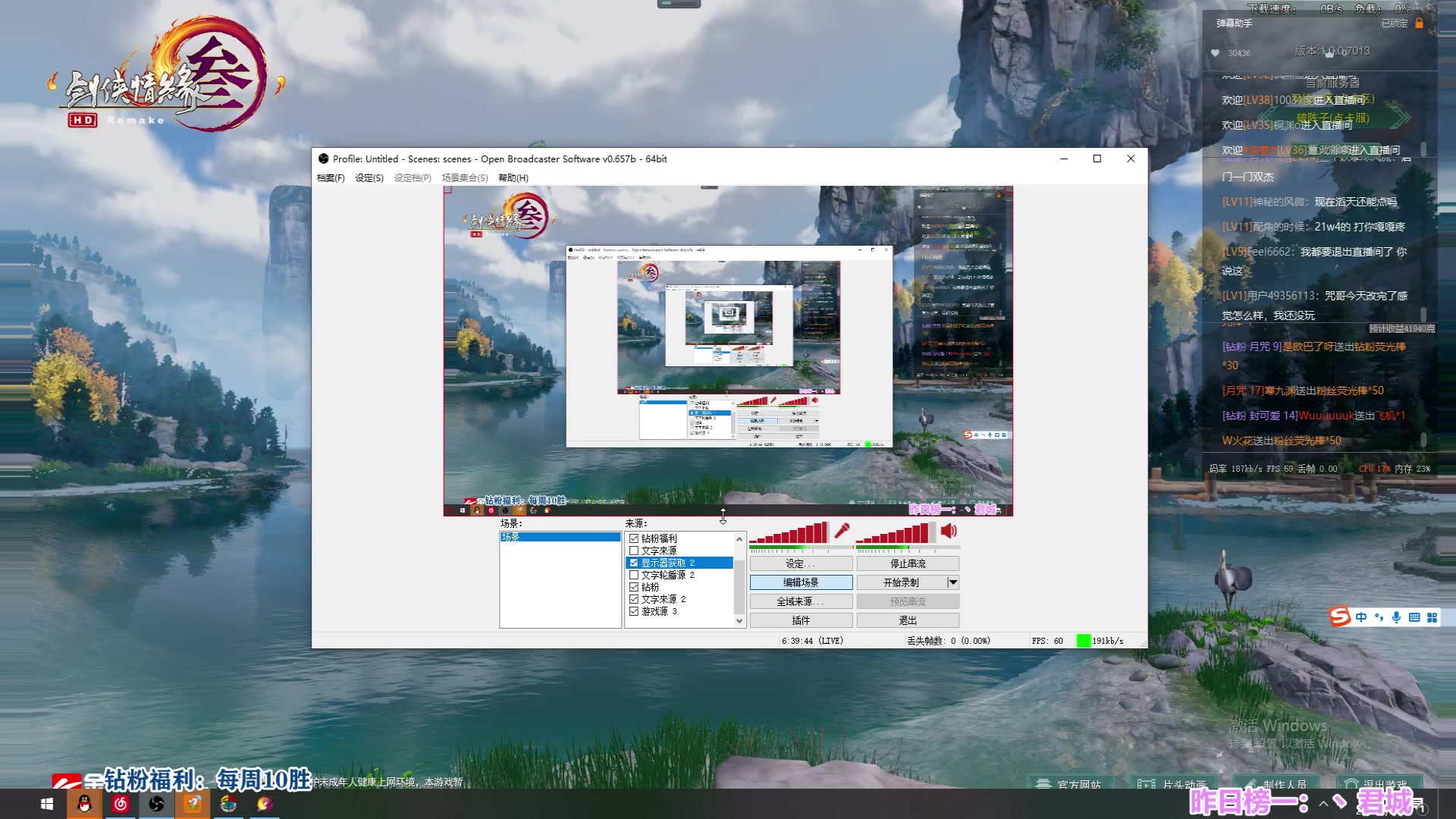Click the 退出 exit button
Screen dimensions: 1456x819
click(x=908, y=620)
